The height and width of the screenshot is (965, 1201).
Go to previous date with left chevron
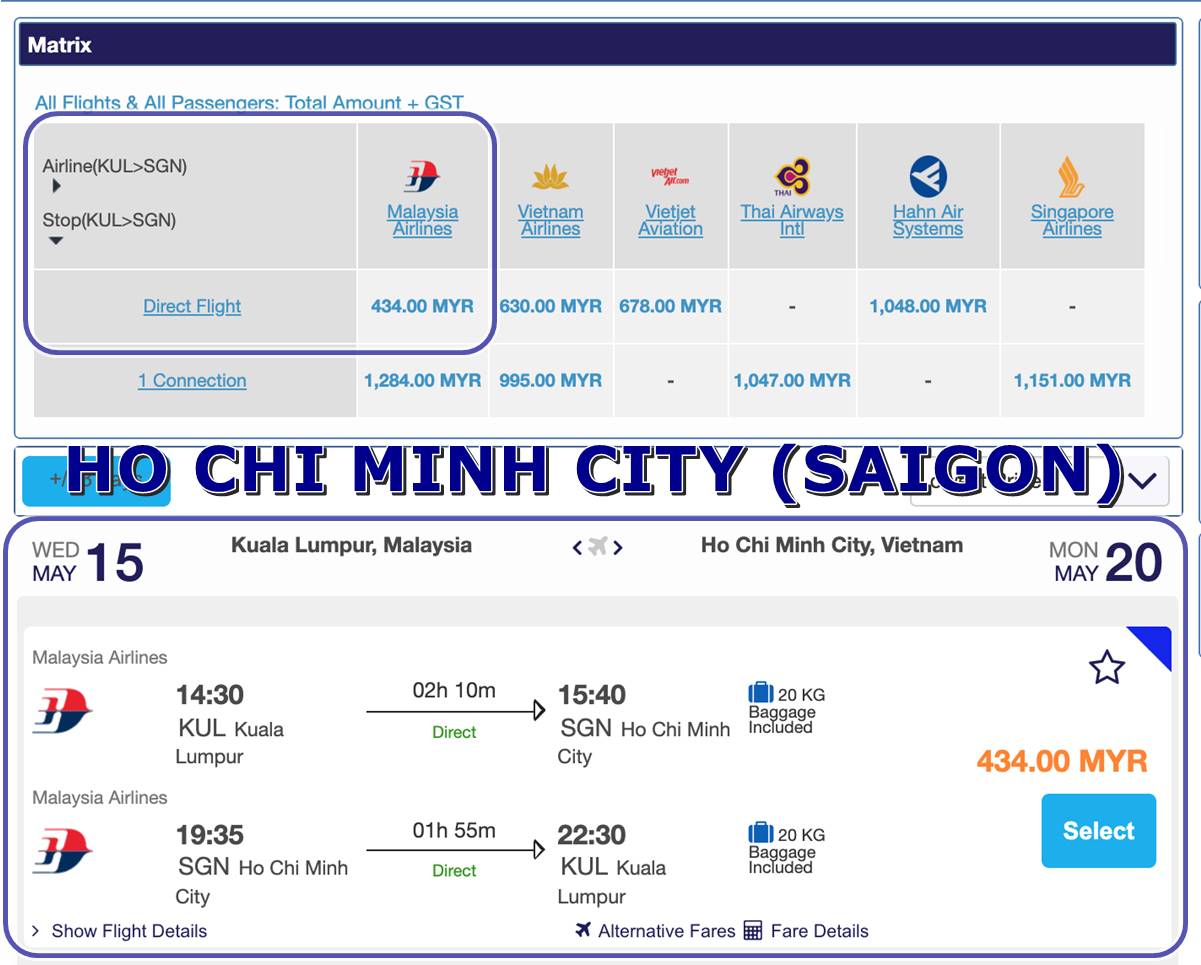pos(577,547)
